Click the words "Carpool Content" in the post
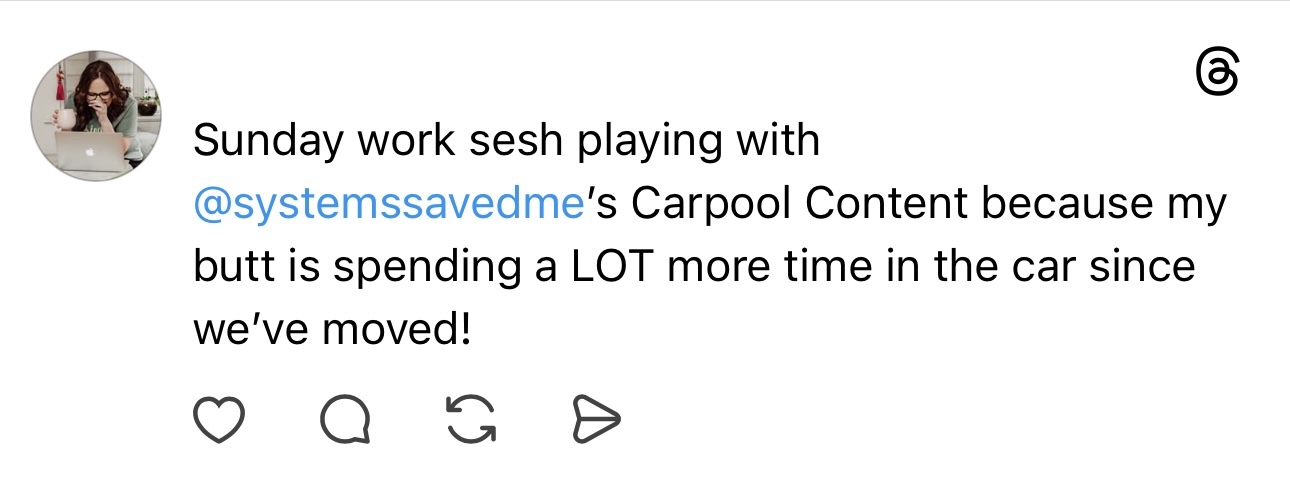1290x480 pixels. [x=800, y=204]
